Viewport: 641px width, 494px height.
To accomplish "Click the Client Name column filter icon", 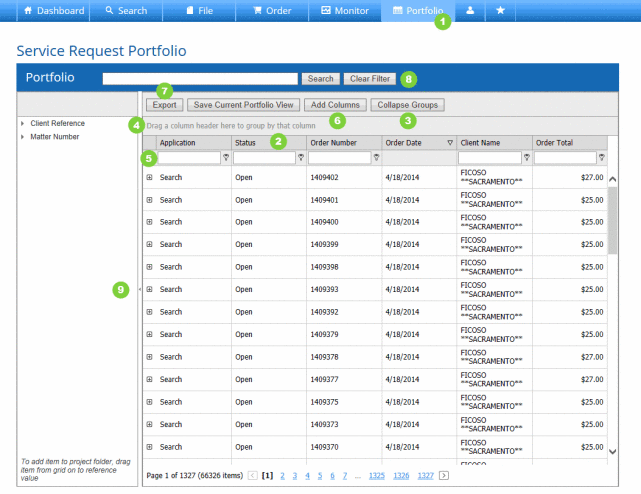I will point(527,157).
